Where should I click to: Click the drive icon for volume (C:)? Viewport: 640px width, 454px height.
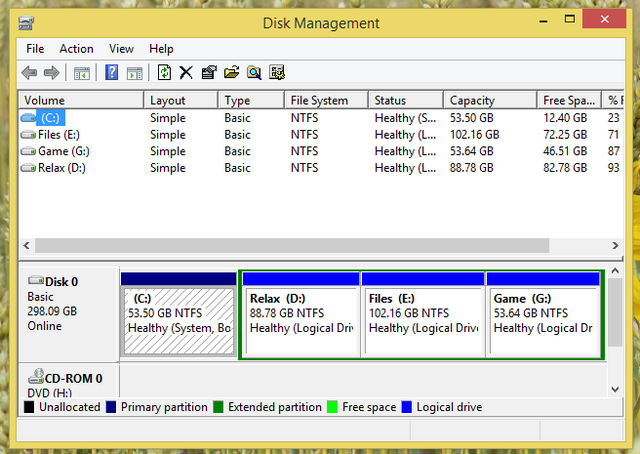click(28, 118)
